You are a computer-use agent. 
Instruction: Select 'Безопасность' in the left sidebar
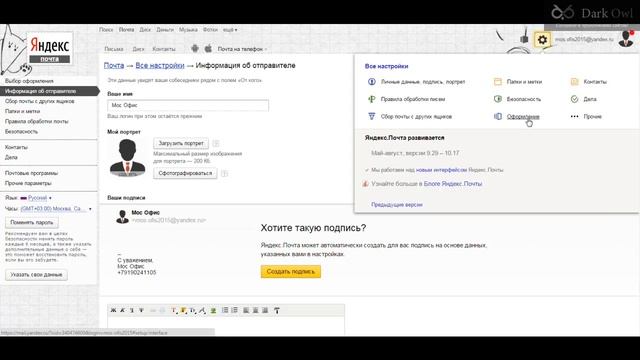[21, 131]
